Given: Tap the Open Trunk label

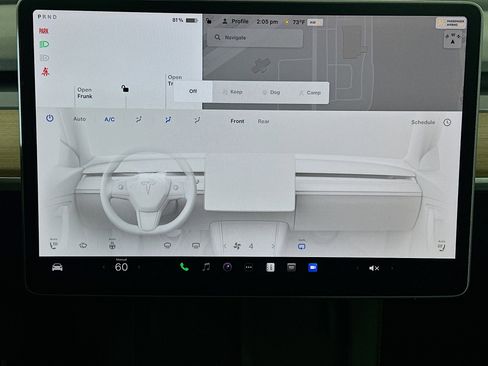Looking at the screenshot, I should (x=175, y=80).
